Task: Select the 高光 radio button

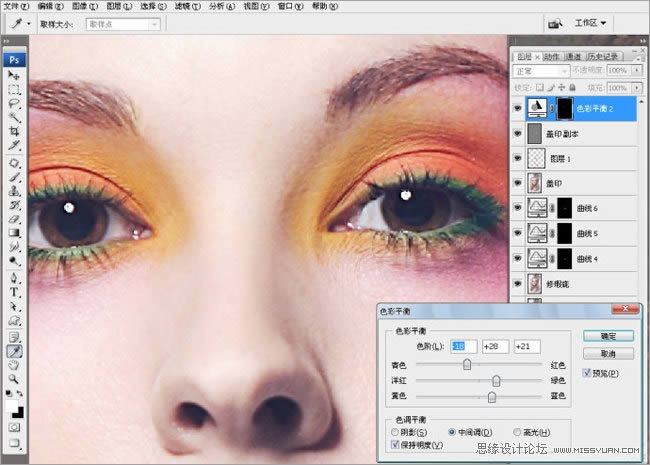Action: coord(517,432)
